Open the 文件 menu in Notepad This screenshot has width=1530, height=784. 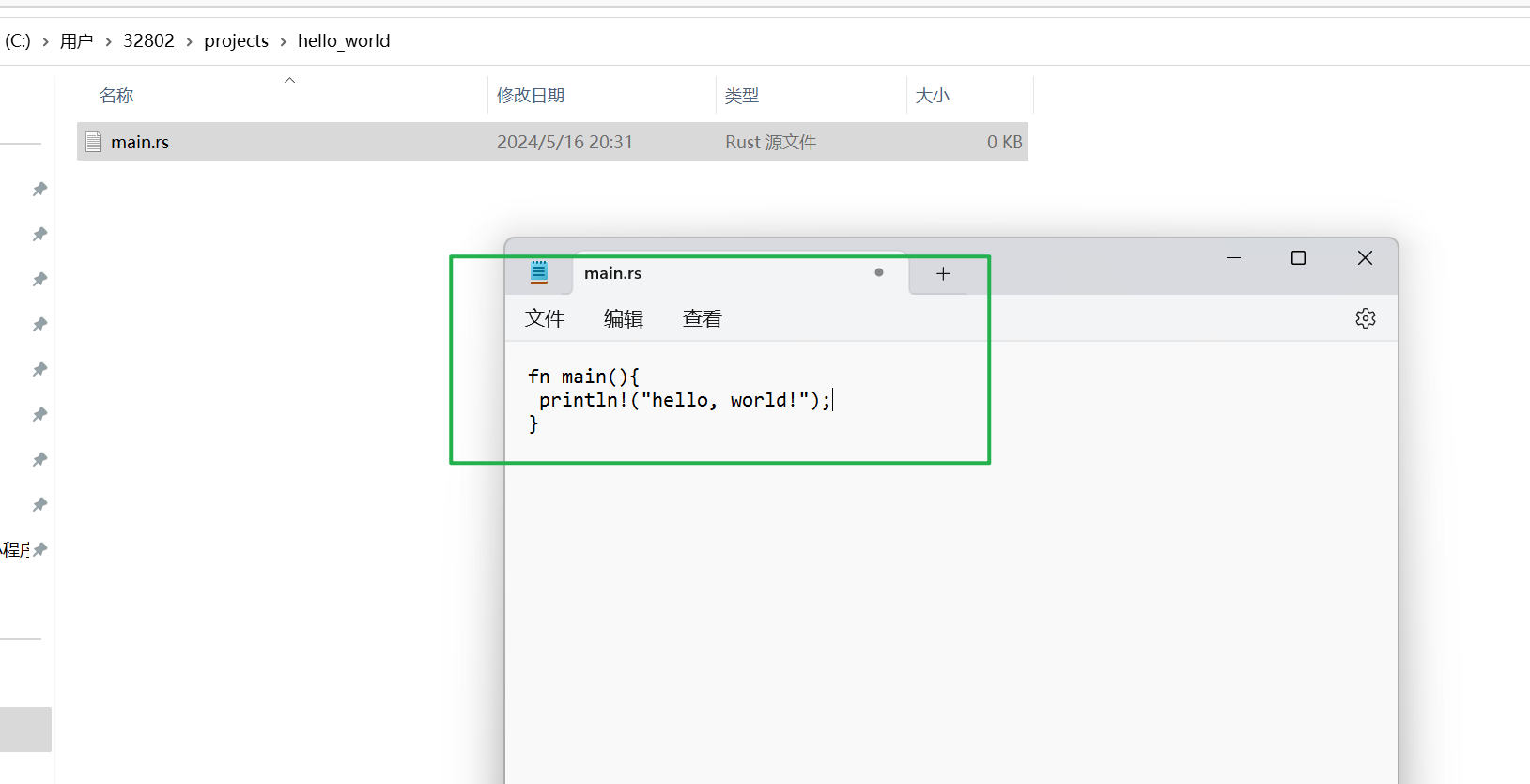pyautogui.click(x=544, y=319)
